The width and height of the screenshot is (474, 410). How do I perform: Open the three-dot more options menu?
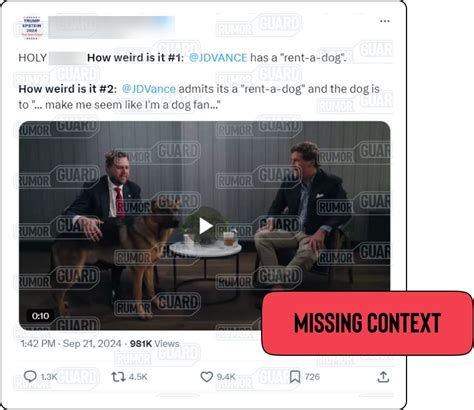385,21
